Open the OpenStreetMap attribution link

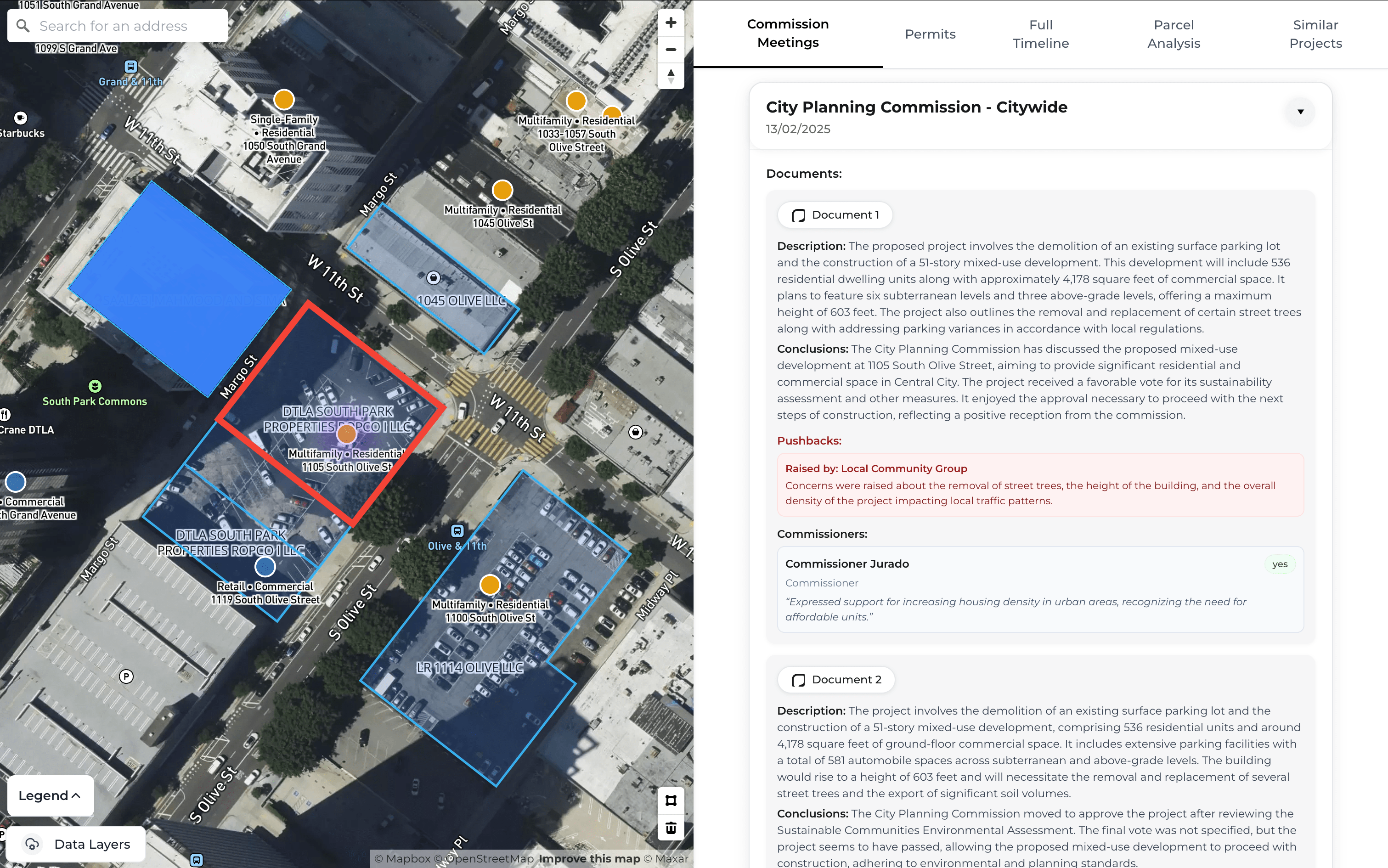483,859
